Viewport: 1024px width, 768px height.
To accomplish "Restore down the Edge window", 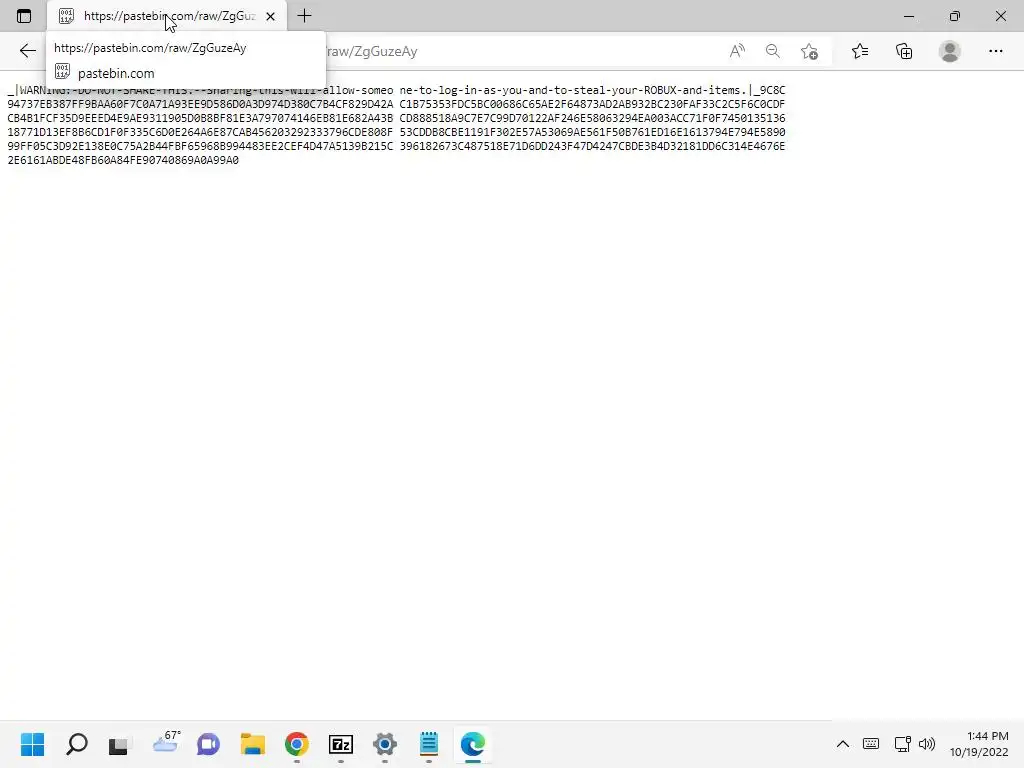I will pyautogui.click(x=955, y=16).
